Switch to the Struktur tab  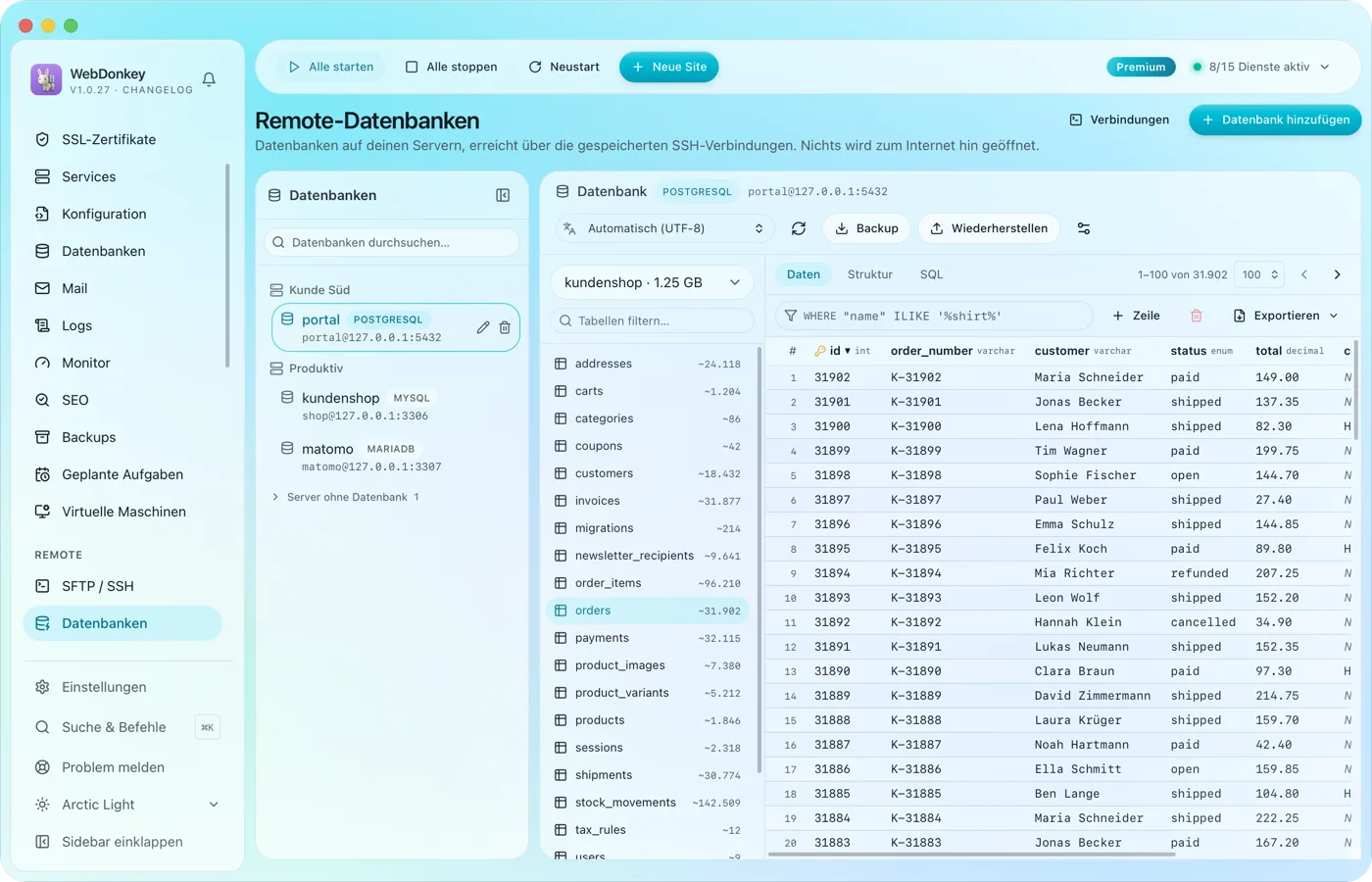(869, 274)
